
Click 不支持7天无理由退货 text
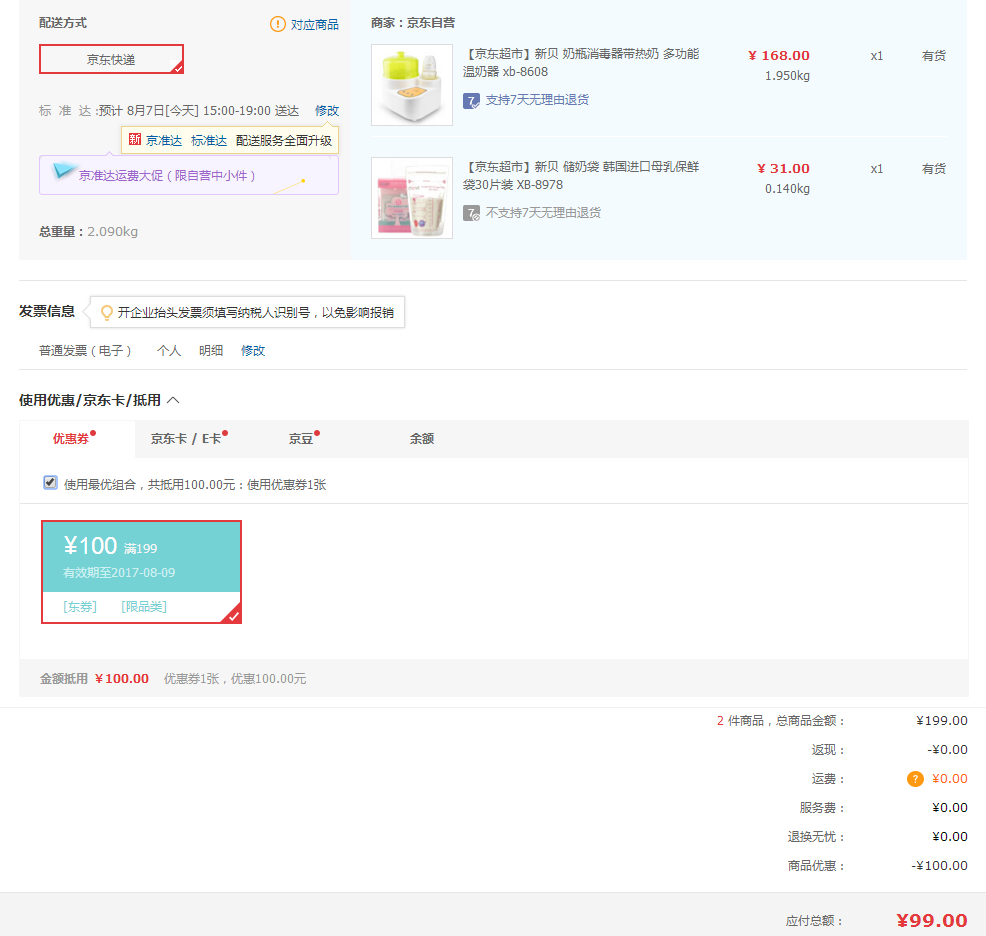pos(543,213)
